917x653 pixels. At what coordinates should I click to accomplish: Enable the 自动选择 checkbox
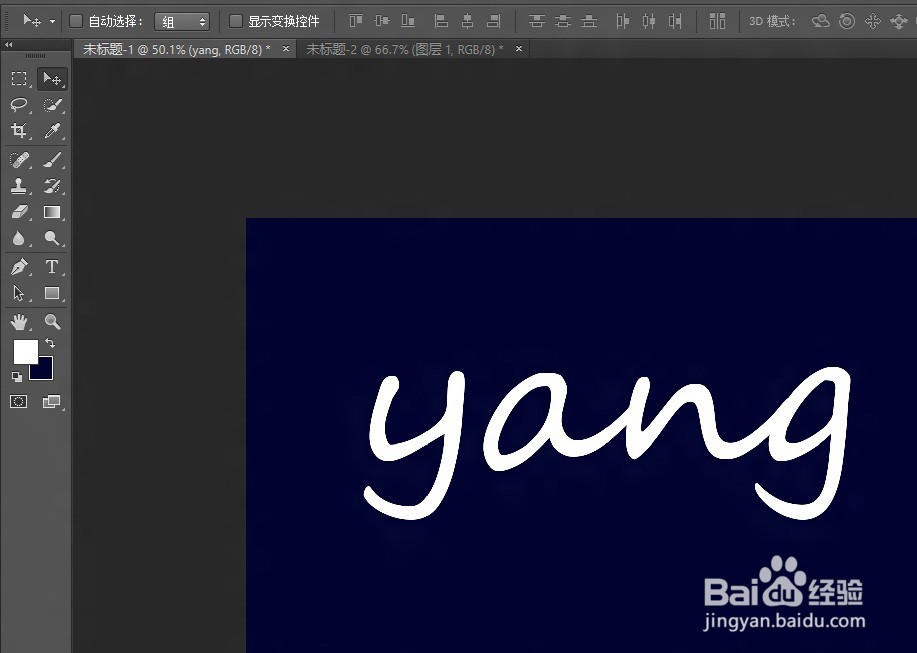point(75,22)
